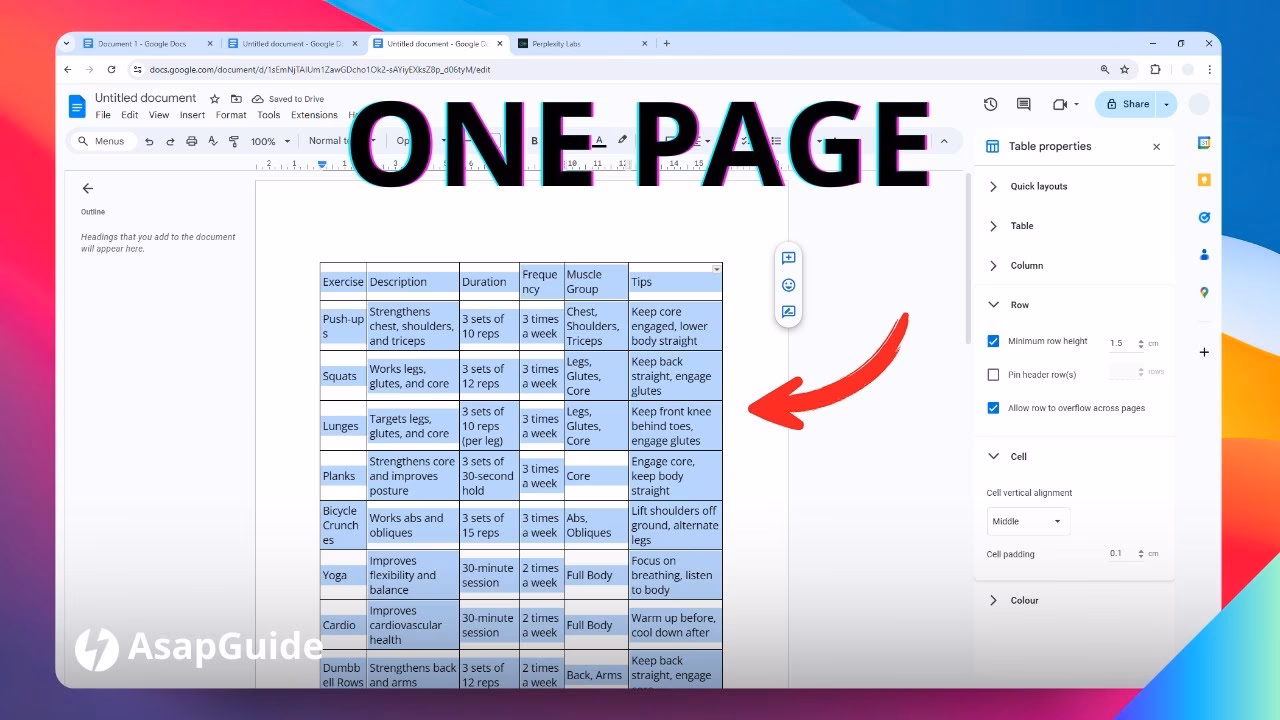Open spelling and grammar check icon
The width and height of the screenshot is (1280, 720).
coord(213,141)
